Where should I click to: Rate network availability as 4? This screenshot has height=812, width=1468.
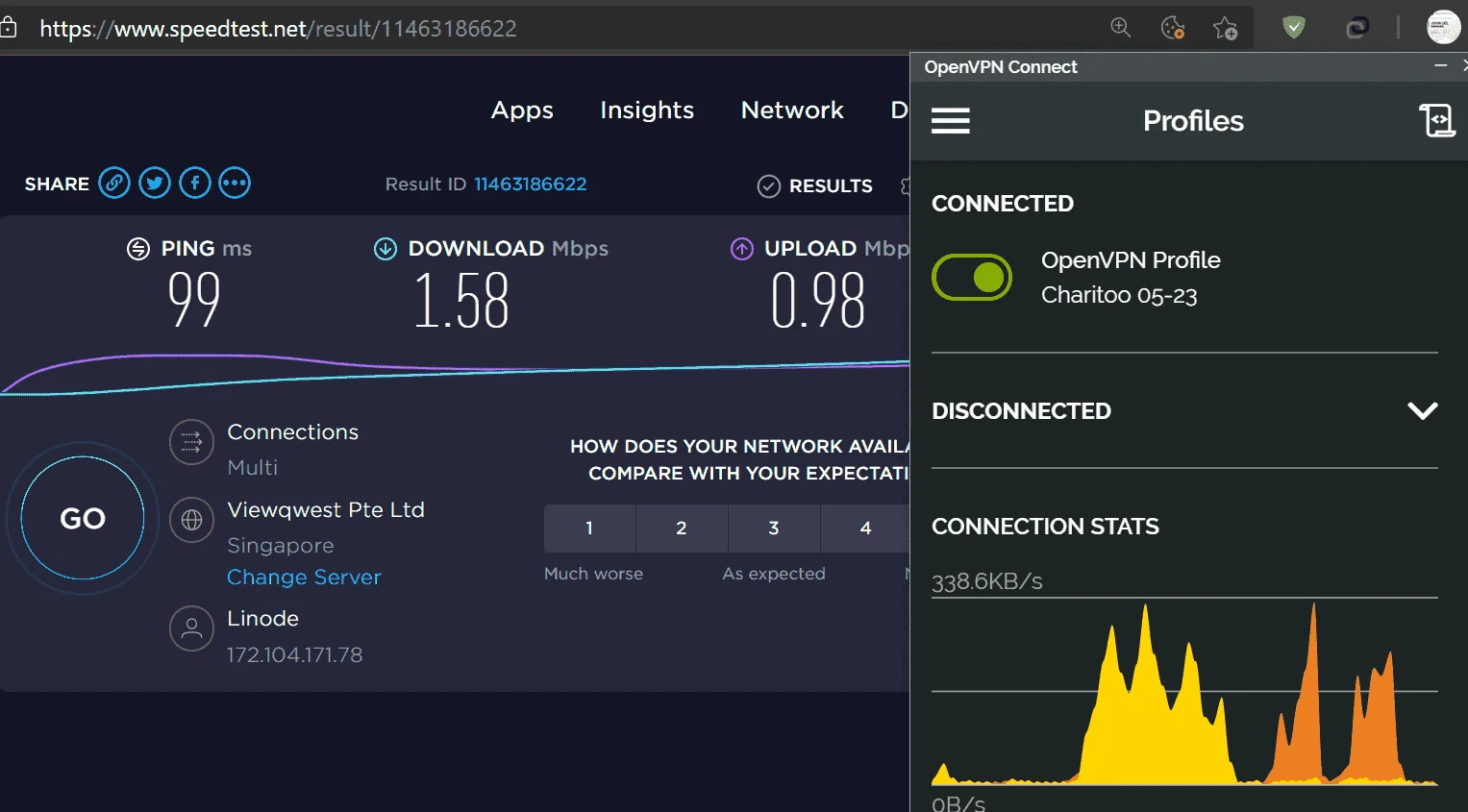pos(865,529)
